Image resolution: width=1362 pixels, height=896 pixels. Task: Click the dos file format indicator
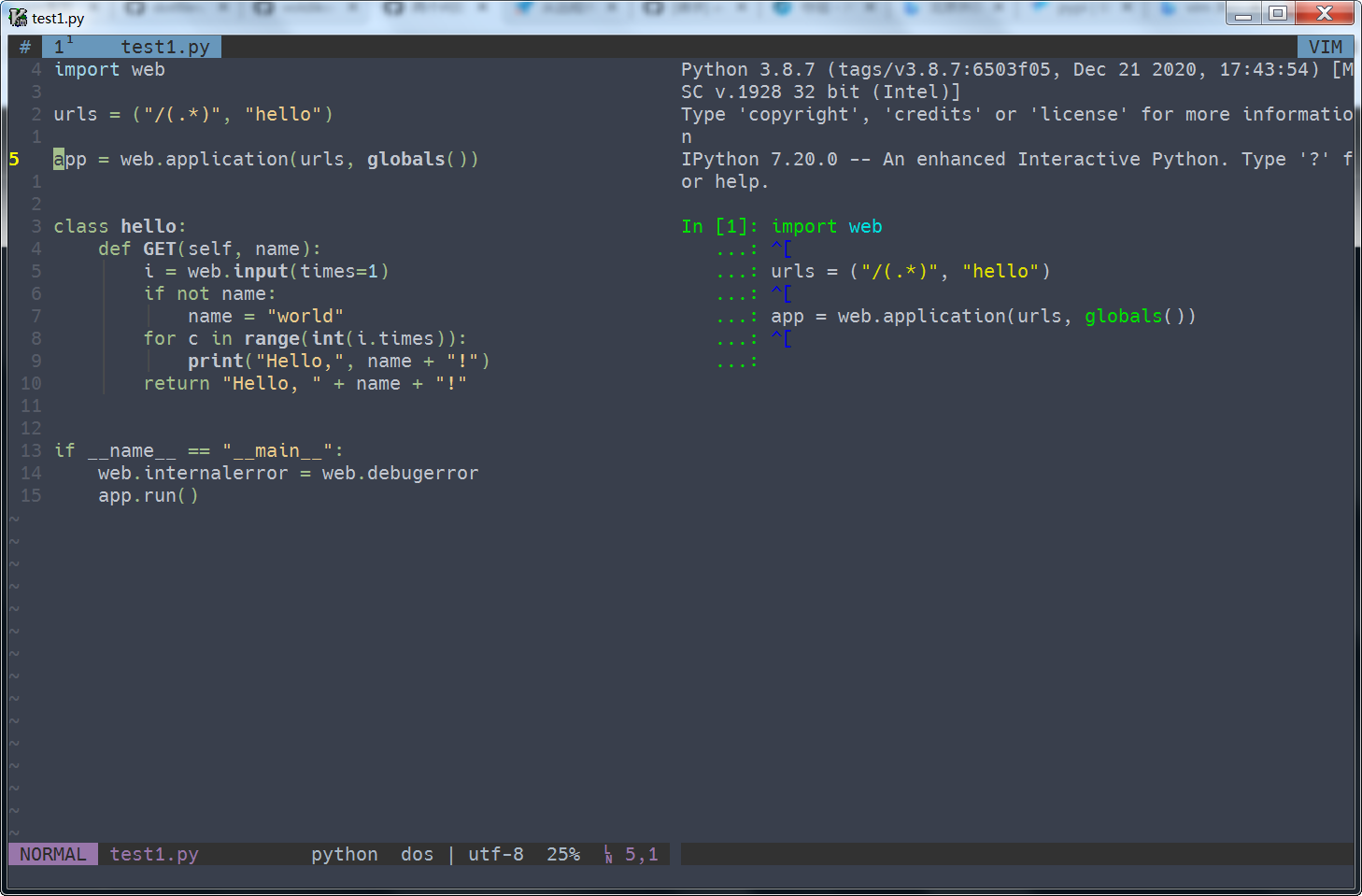[417, 853]
